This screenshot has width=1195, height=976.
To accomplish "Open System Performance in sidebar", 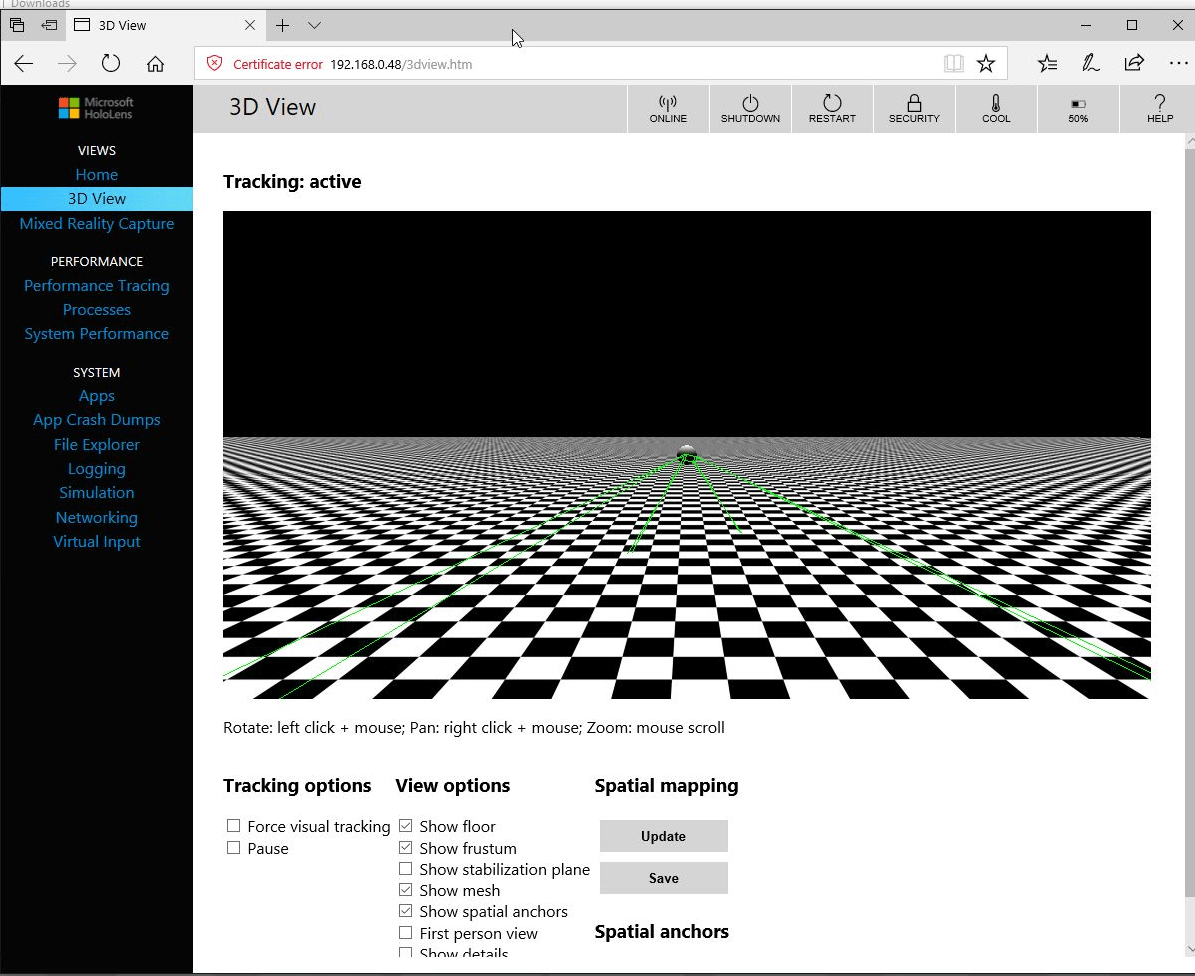I will pyautogui.click(x=97, y=334).
